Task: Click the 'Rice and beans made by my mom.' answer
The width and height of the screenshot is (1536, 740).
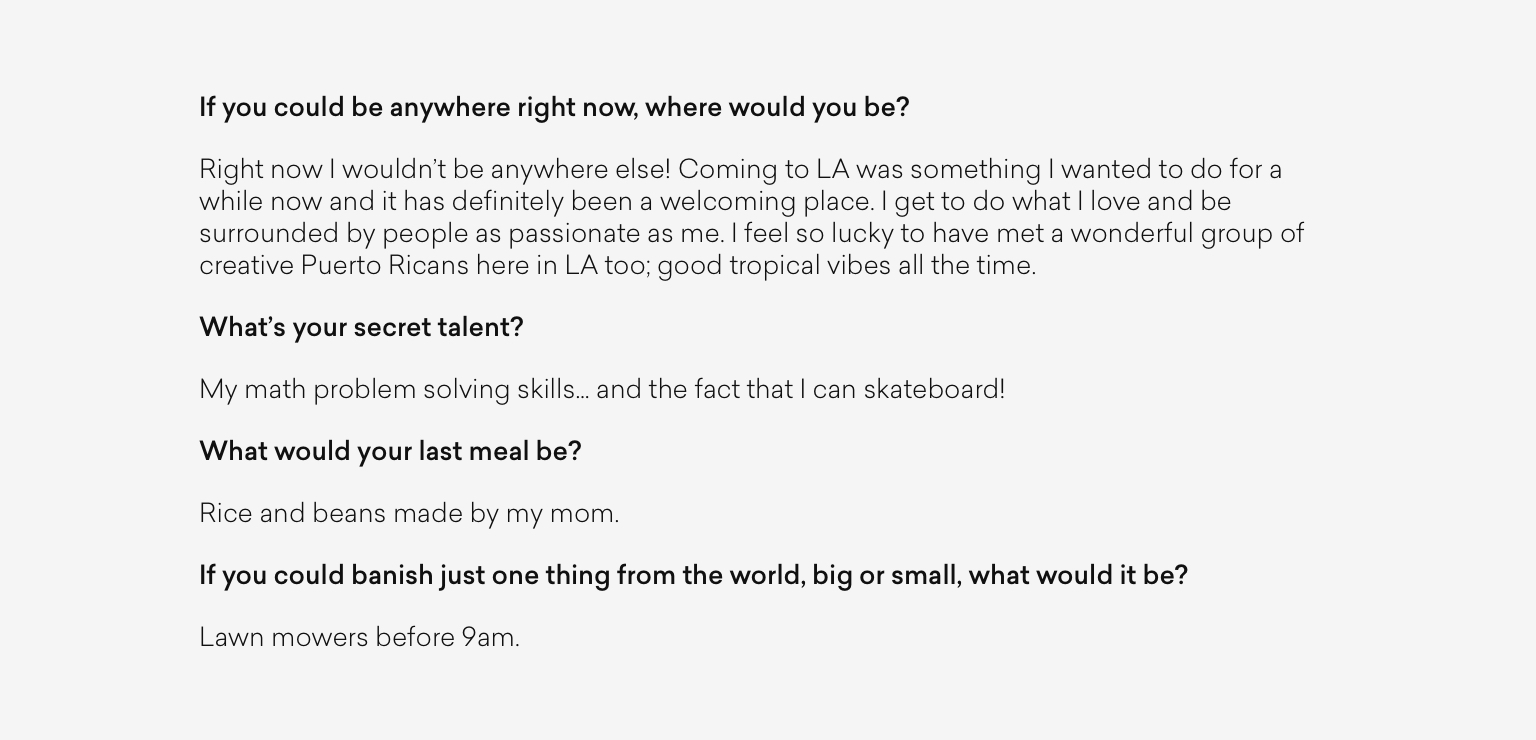Action: pos(409,514)
